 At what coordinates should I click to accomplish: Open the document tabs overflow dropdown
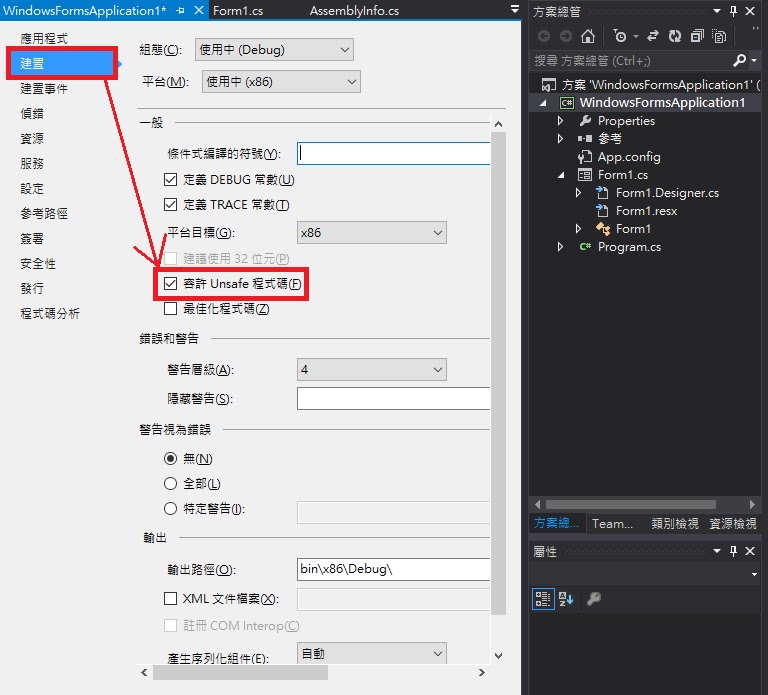pyautogui.click(x=515, y=9)
